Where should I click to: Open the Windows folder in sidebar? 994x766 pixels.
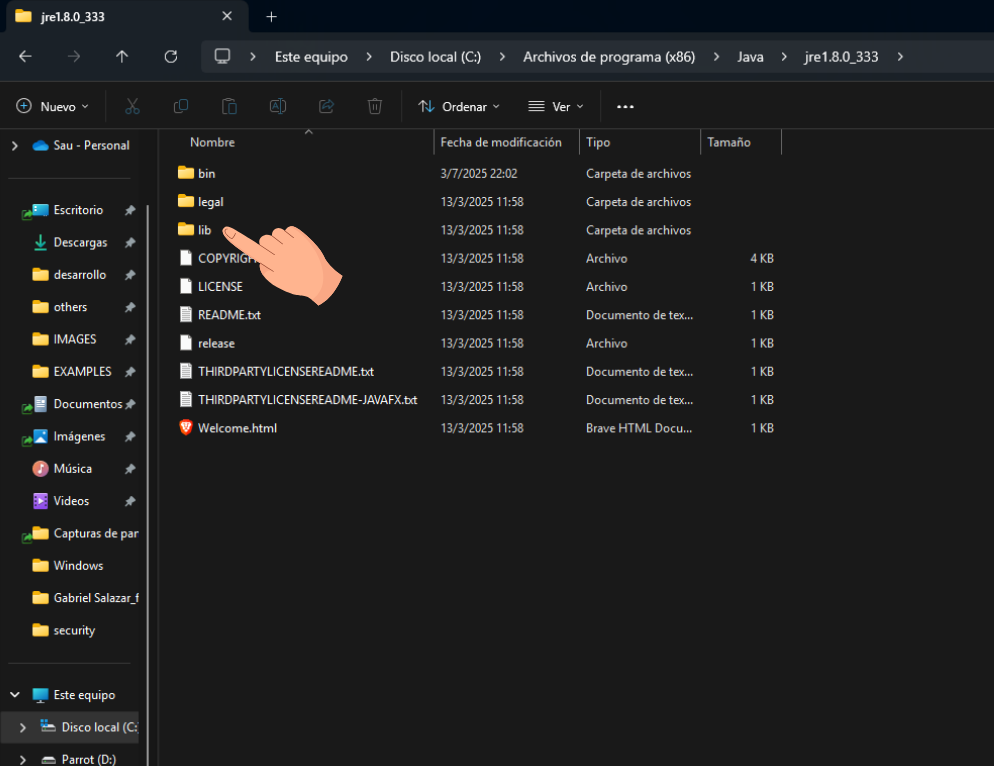78,566
